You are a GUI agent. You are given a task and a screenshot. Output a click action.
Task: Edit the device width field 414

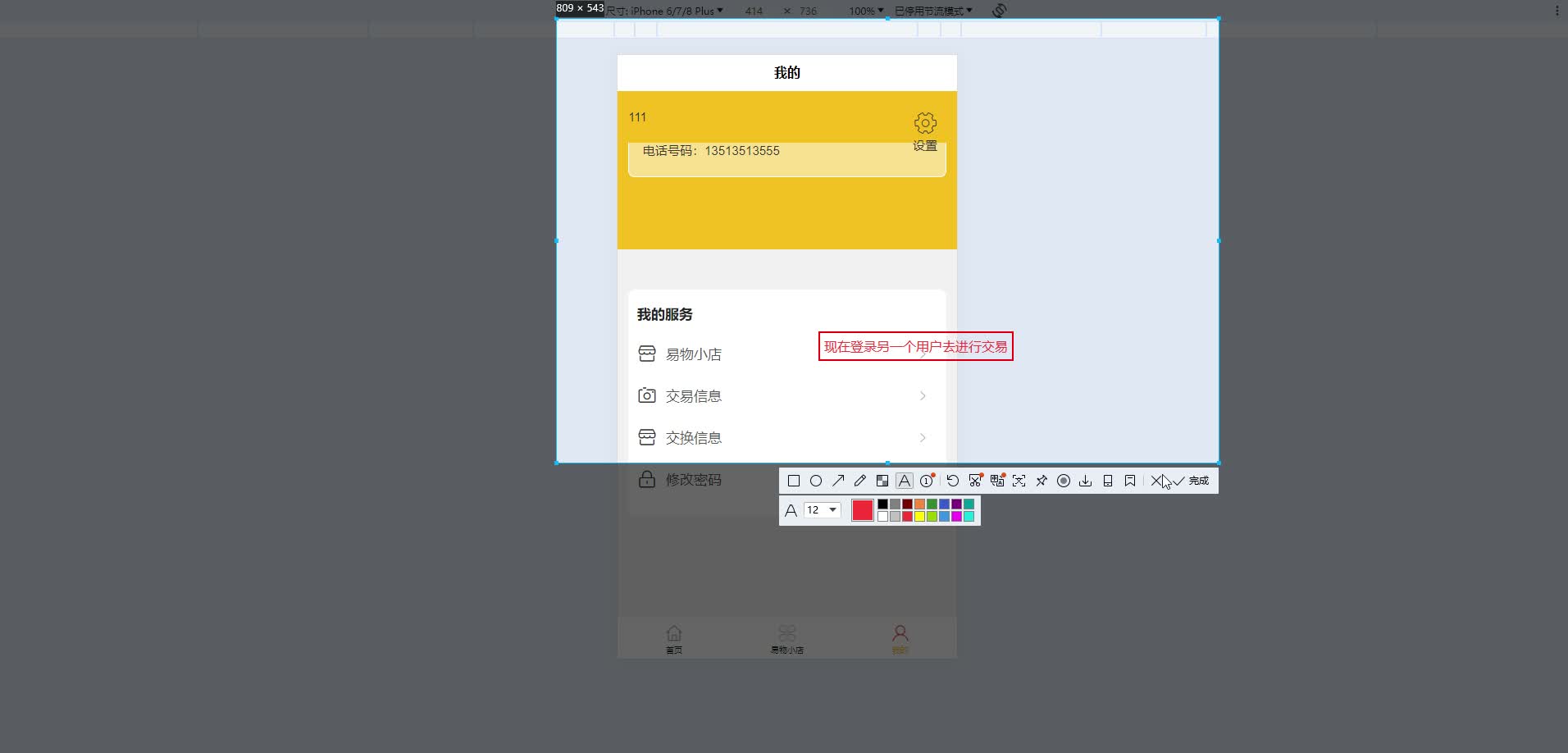[754, 11]
